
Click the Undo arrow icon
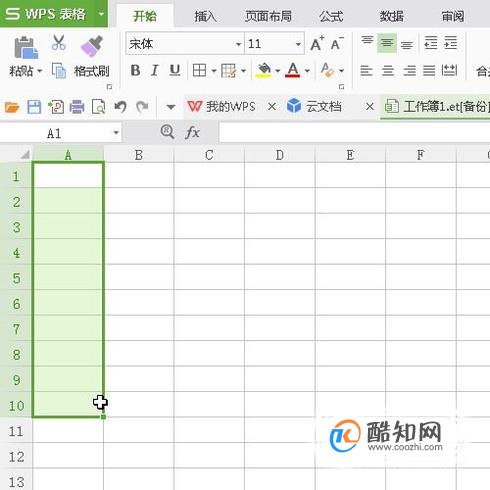point(120,107)
